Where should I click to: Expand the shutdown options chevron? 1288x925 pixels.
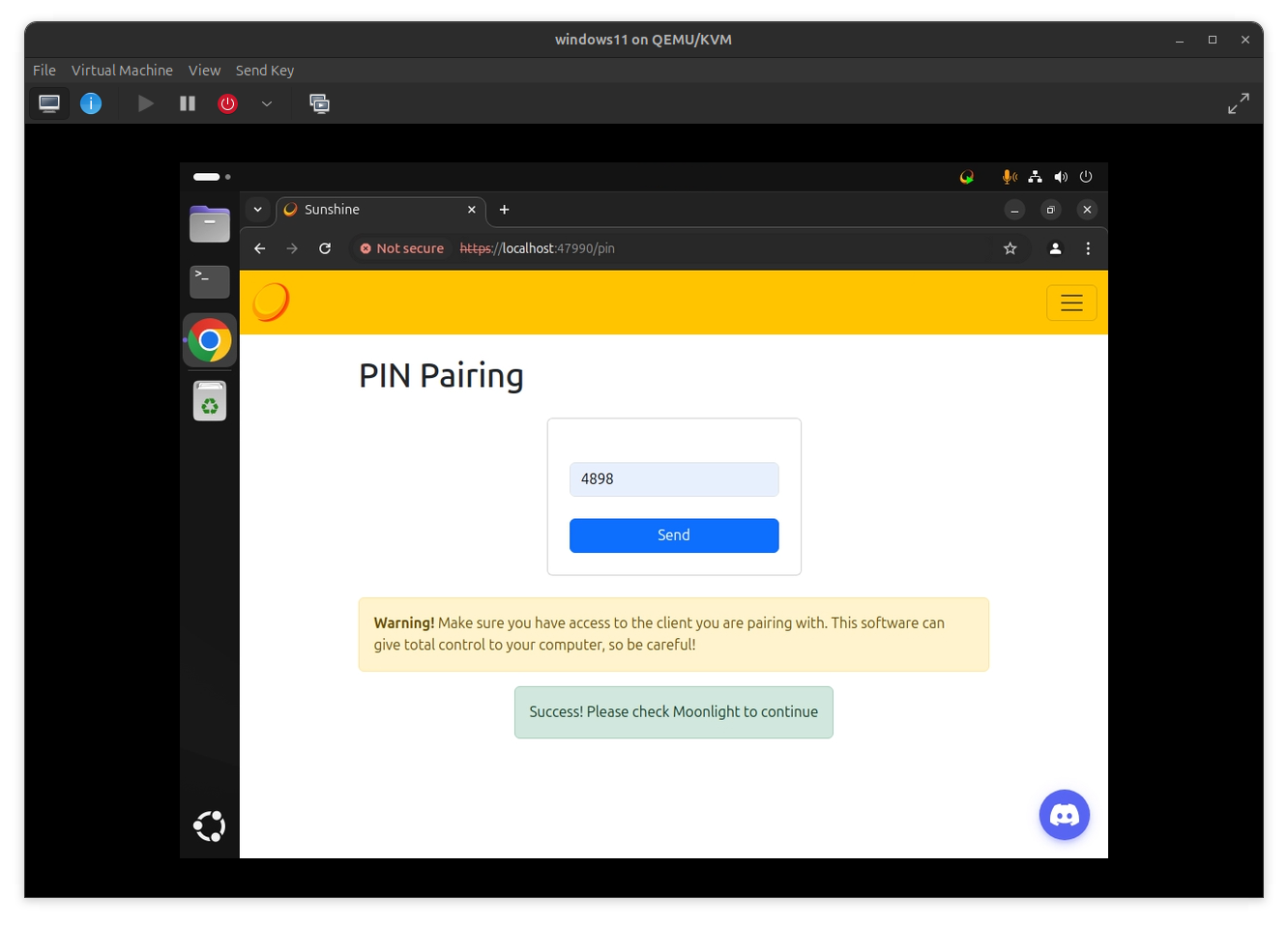268,103
